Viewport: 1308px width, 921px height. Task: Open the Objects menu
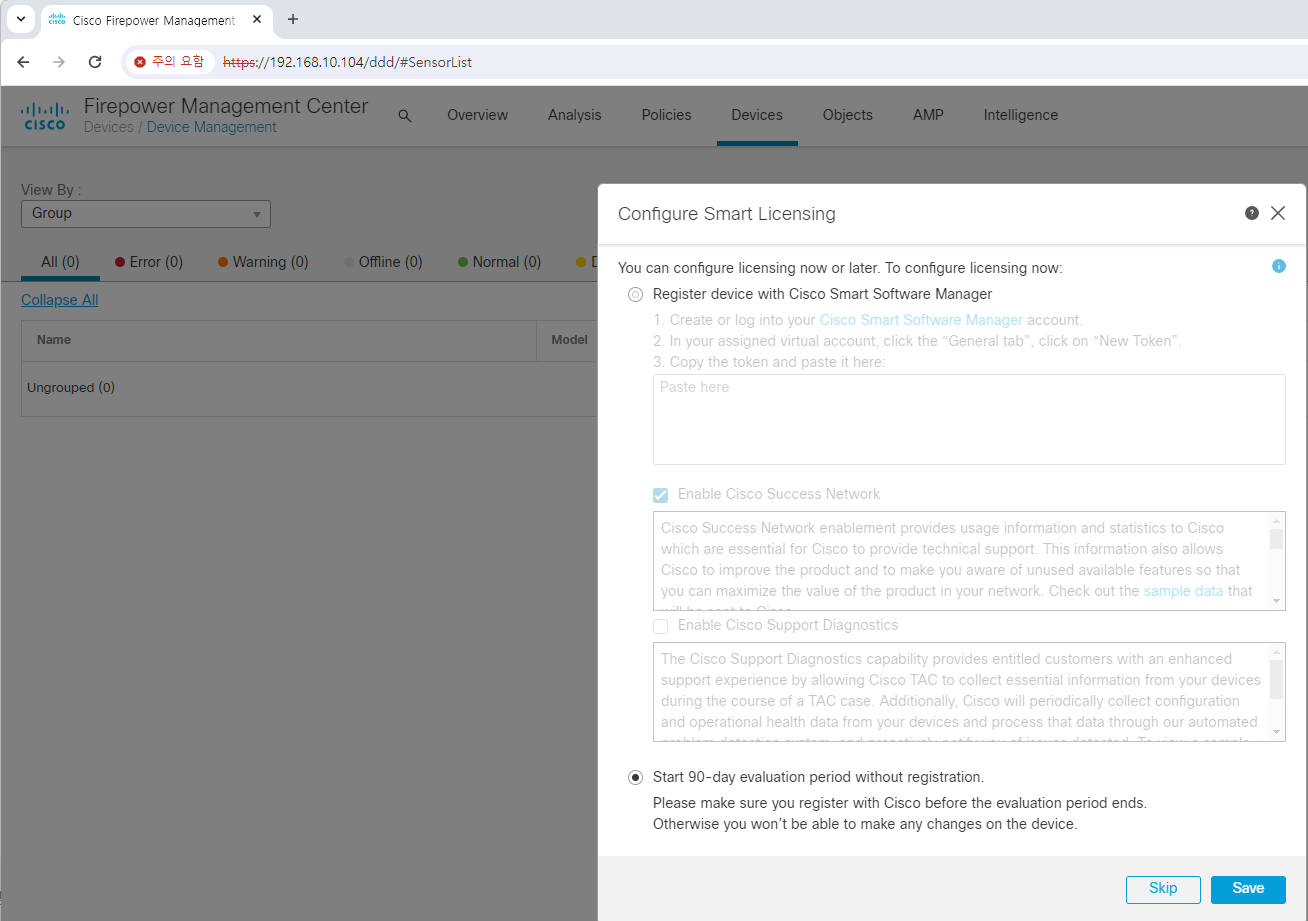[848, 115]
